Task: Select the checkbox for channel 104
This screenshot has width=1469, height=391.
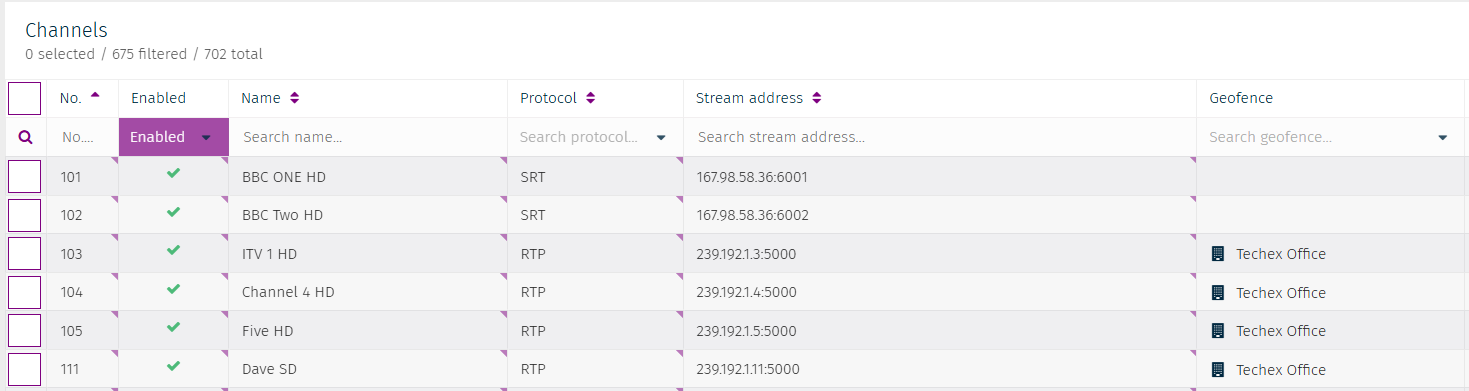Action: click(25, 292)
